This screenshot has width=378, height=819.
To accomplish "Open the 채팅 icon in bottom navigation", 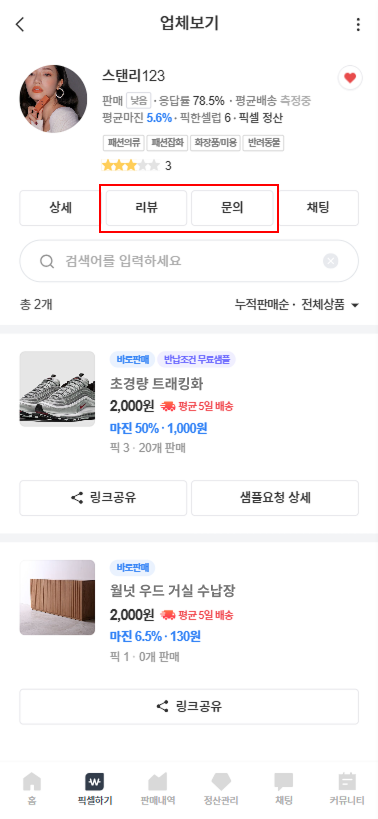I will click(x=284, y=788).
